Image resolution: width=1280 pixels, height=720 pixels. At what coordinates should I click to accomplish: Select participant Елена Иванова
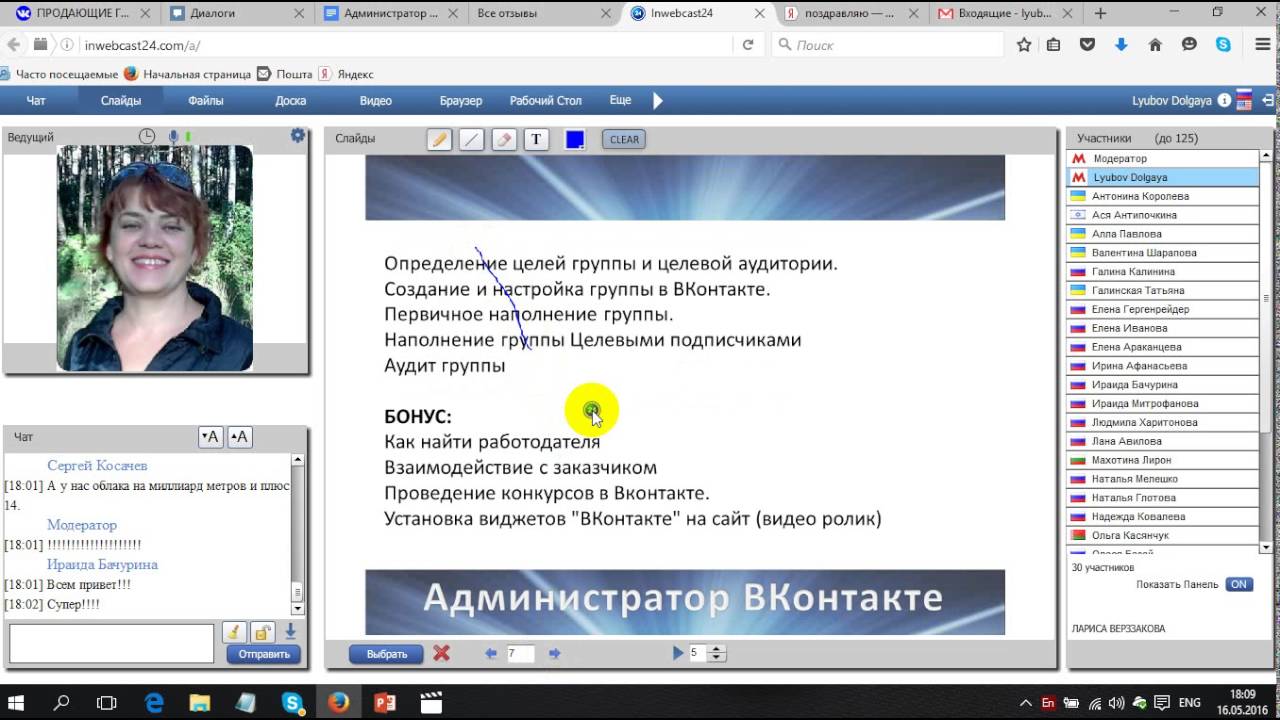[1163, 328]
